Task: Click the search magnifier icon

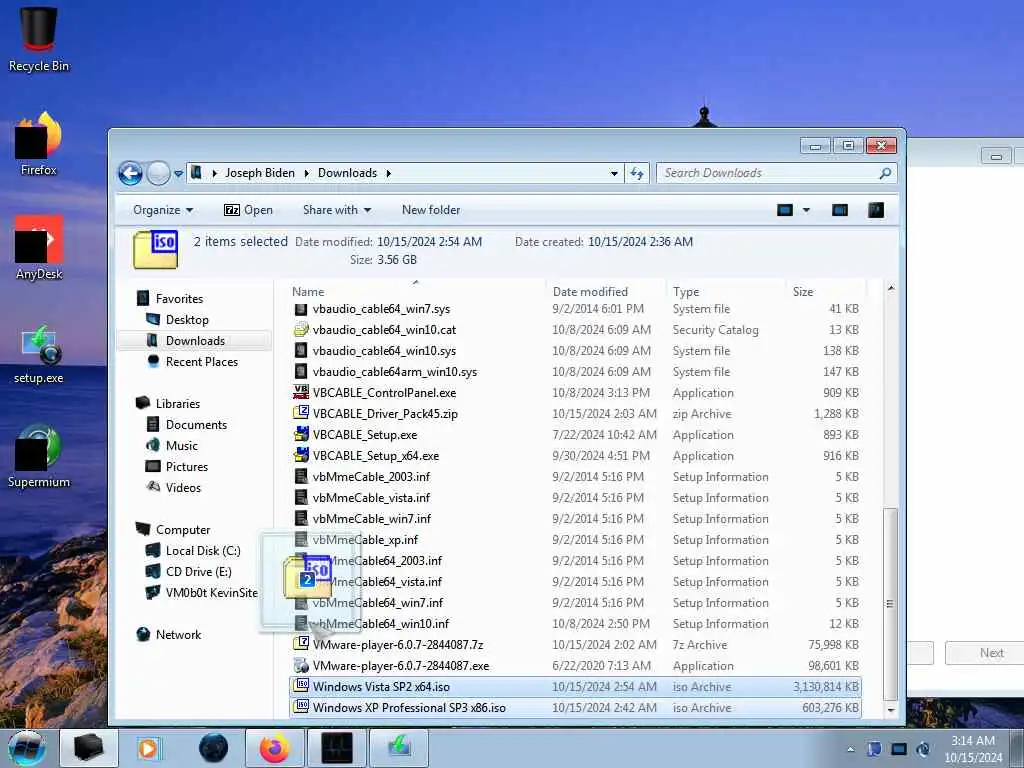Action: [885, 173]
